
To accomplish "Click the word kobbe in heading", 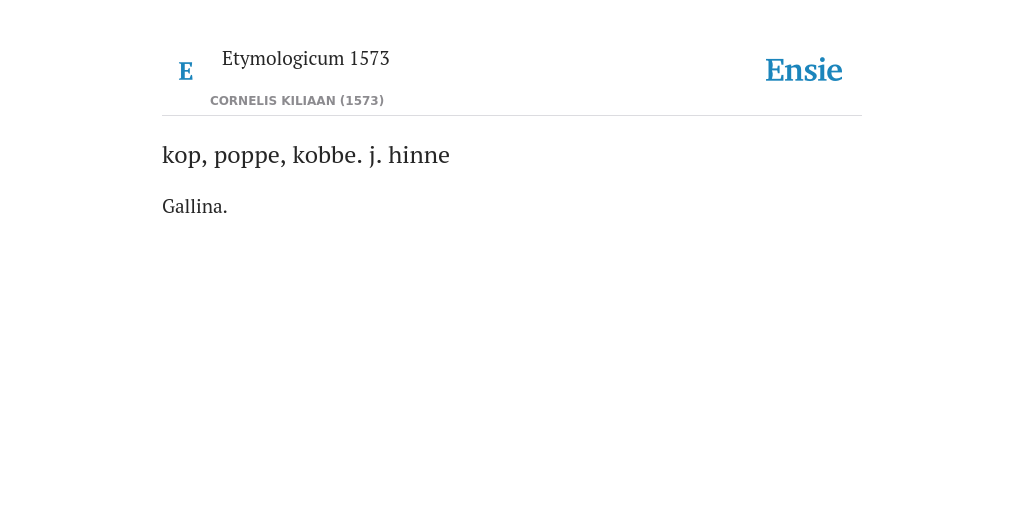I will click(x=327, y=155).
